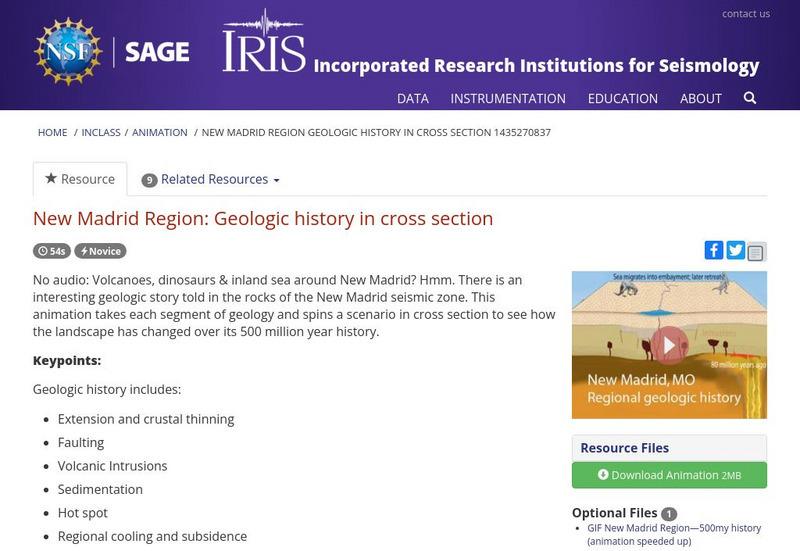Open the EDUCATION menu

[623, 99]
